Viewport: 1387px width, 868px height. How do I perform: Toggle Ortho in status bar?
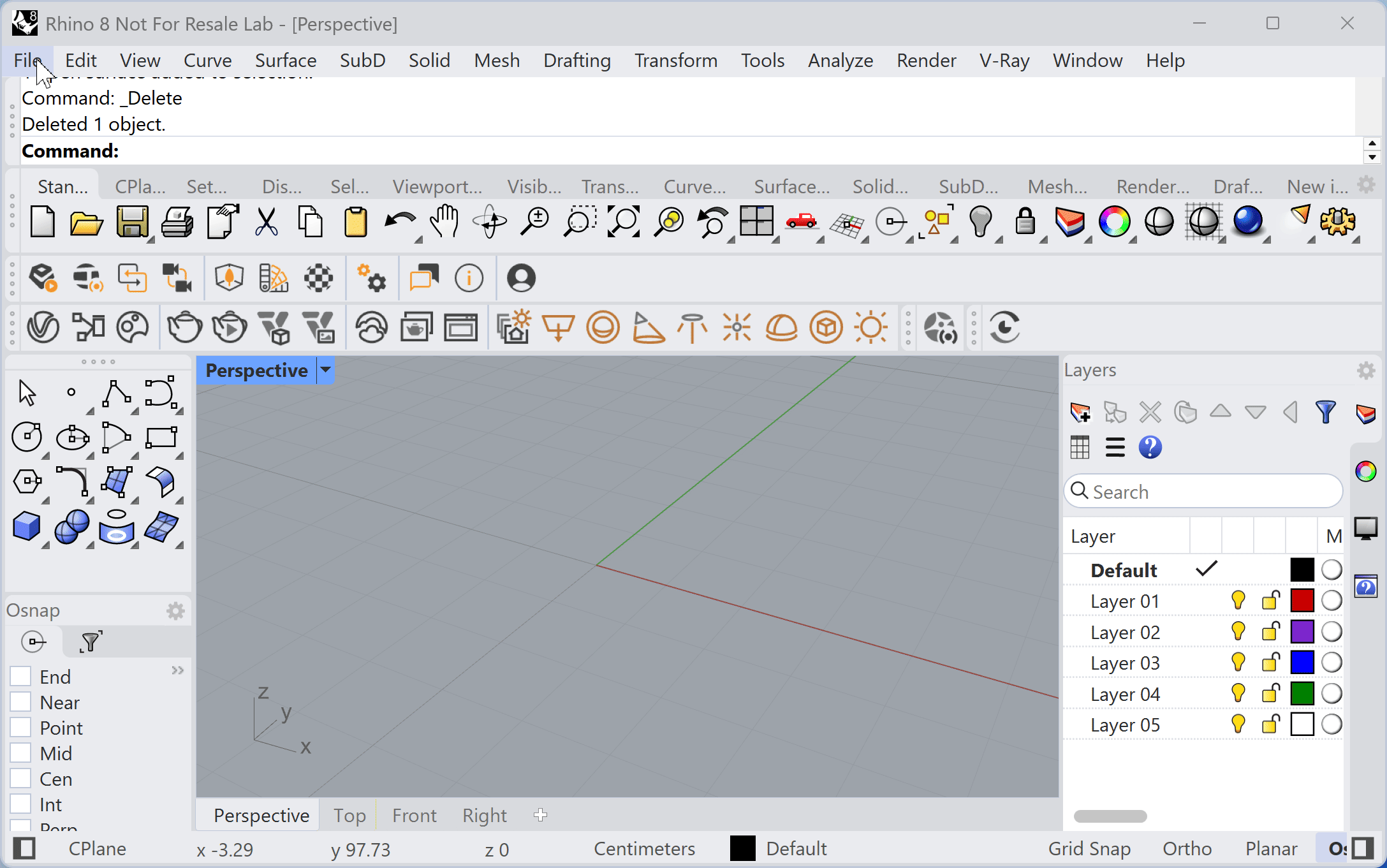click(1187, 849)
